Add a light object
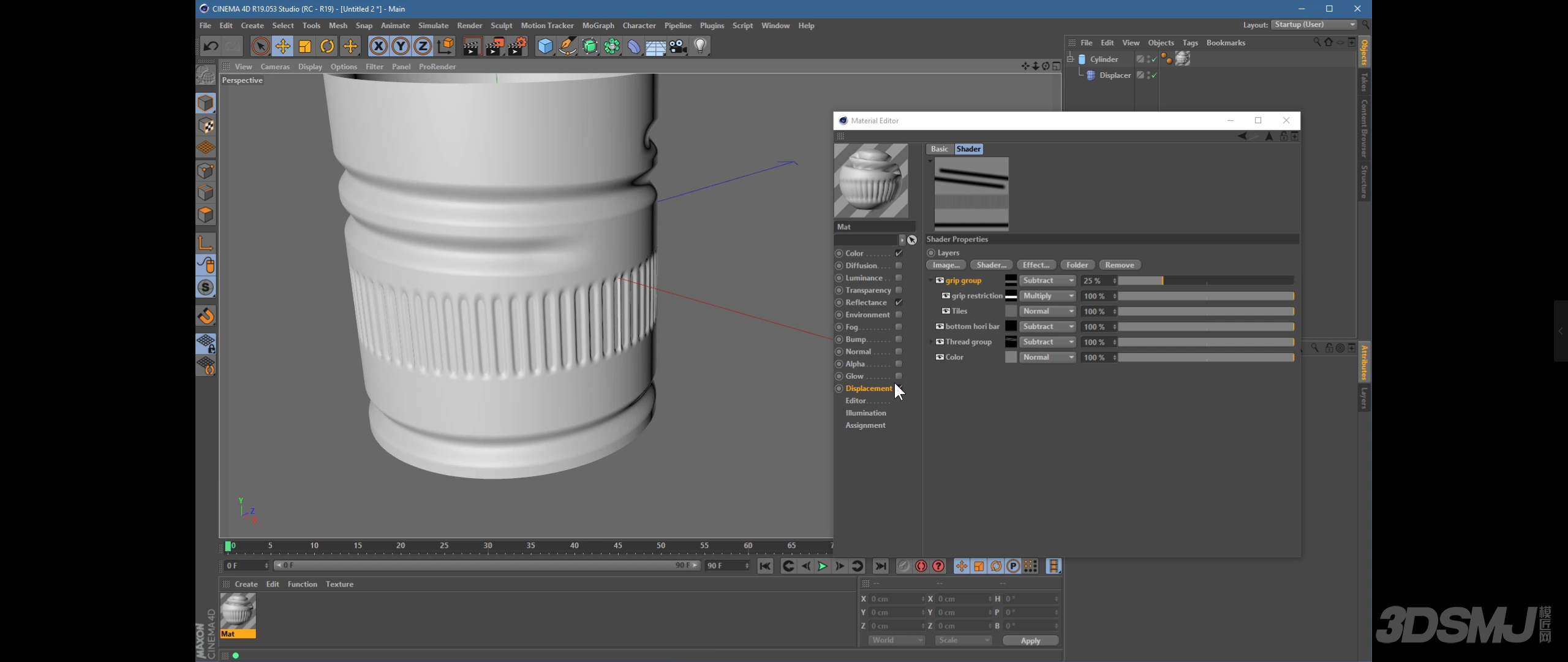Screen dimensions: 1568x662 coord(700,46)
